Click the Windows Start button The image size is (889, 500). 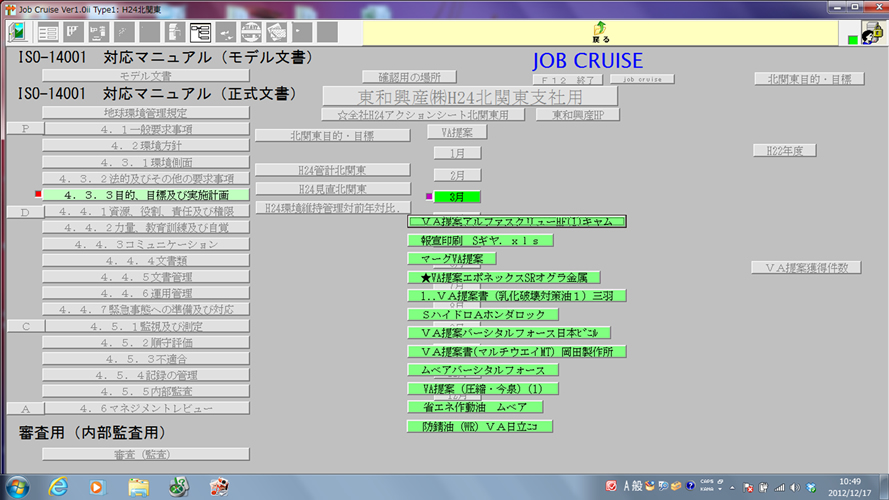[18, 487]
